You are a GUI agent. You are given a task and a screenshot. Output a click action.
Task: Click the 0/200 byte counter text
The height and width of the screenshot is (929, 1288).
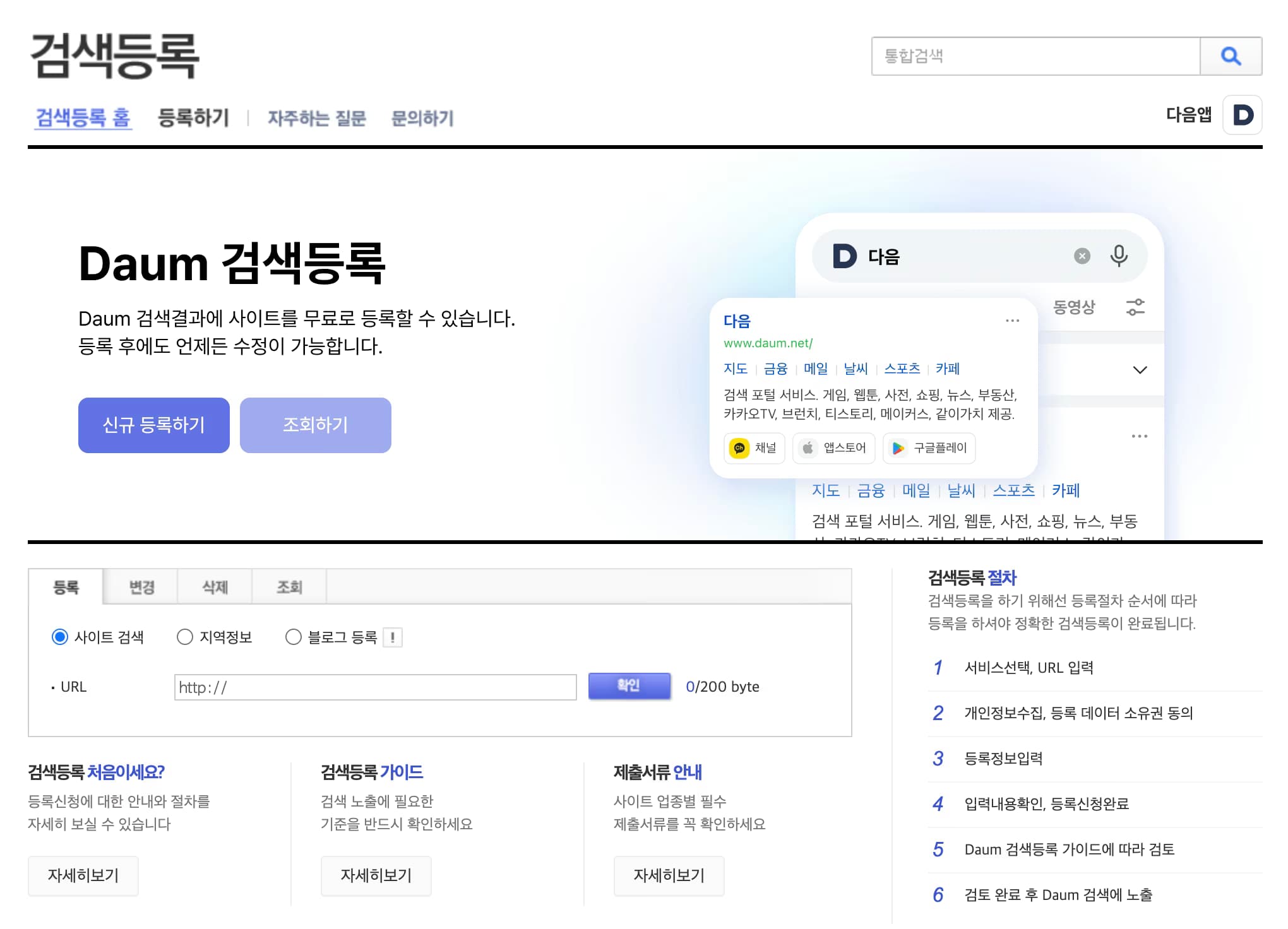pos(722,687)
